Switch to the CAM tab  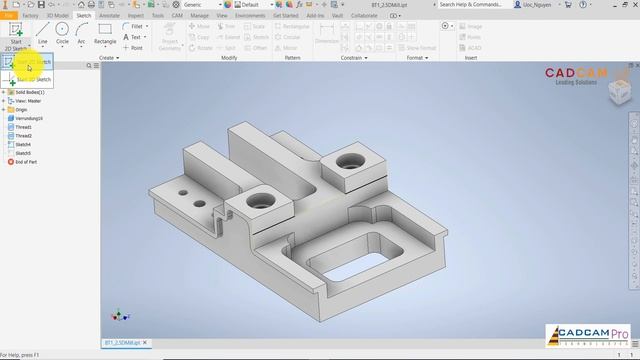coord(177,16)
